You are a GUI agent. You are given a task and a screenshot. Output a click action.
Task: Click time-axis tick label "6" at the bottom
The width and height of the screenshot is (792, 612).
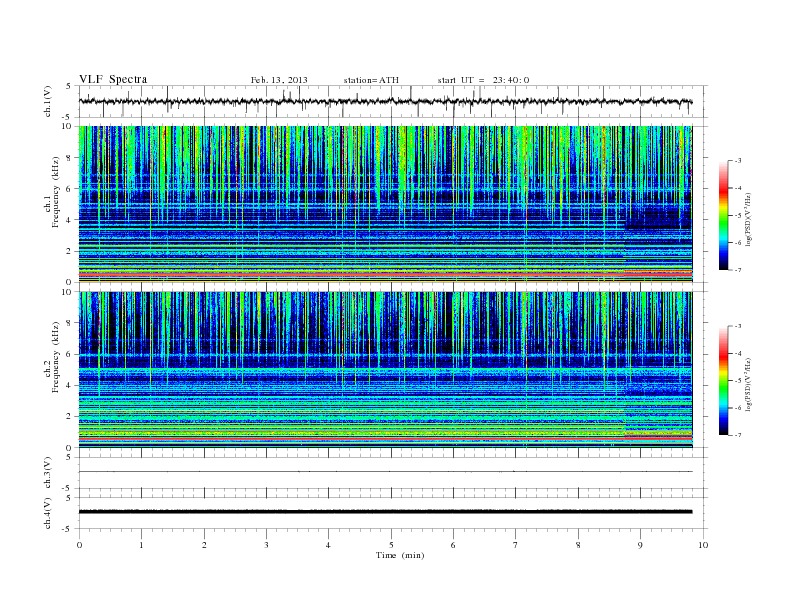click(x=453, y=545)
